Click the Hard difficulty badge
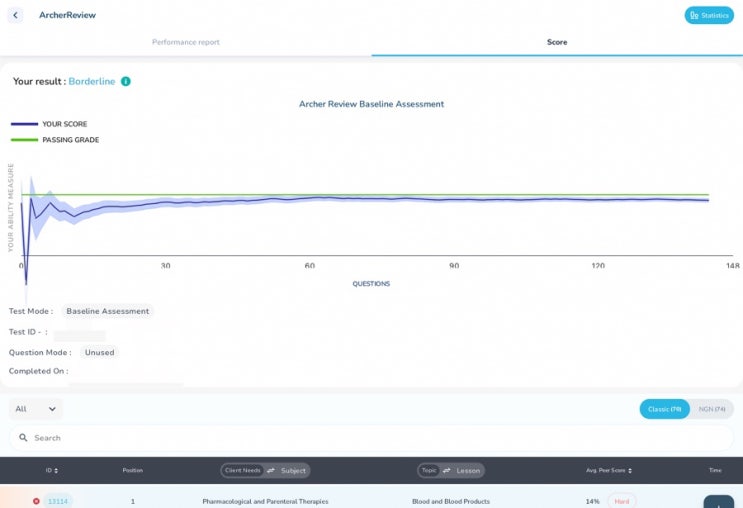Screen dimensions: 743x508 point(621,501)
